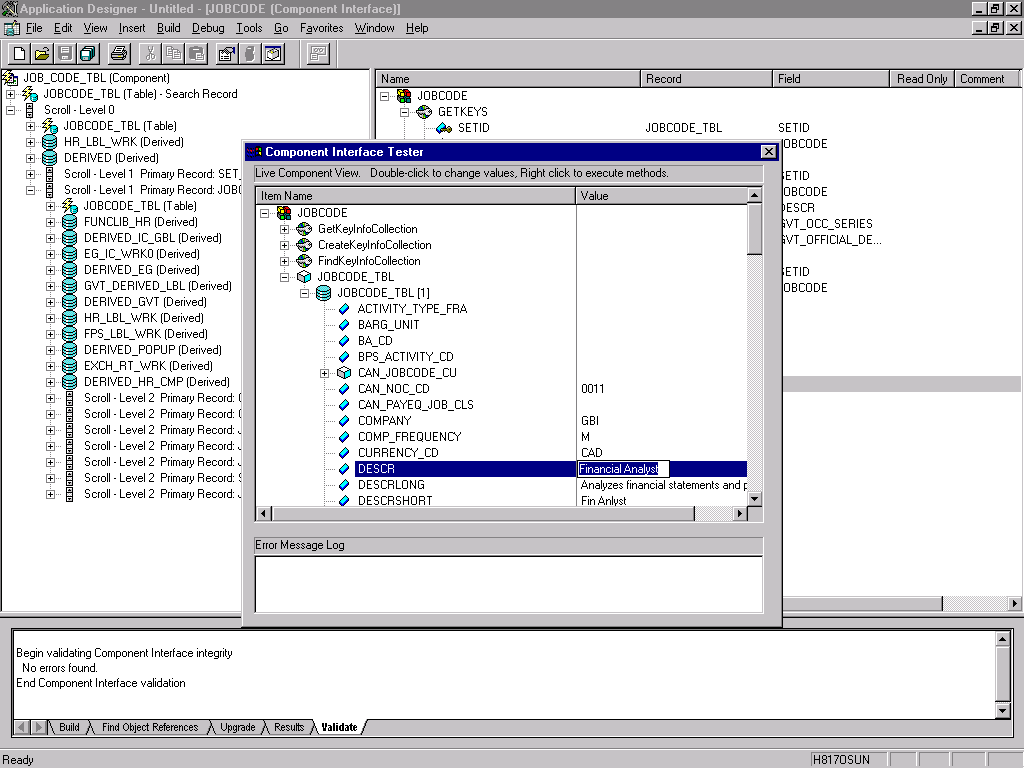Click the New document toolbar icon
This screenshot has height=768, width=1024.
[19, 54]
